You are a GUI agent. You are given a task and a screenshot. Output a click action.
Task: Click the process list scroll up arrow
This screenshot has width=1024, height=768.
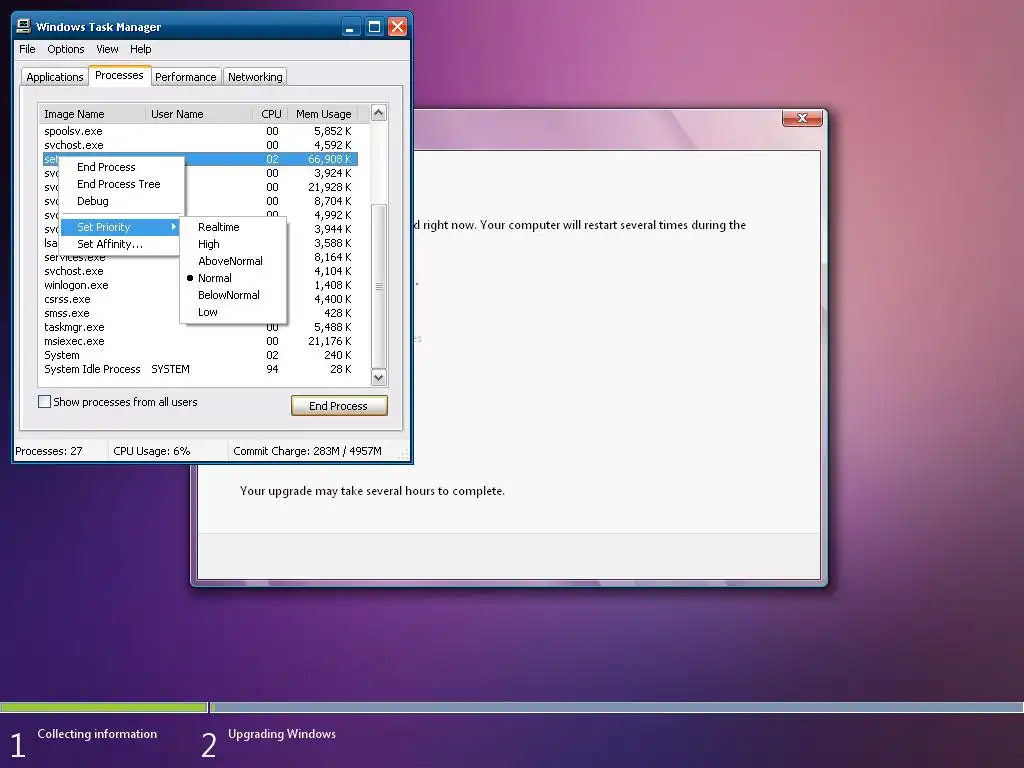379,113
